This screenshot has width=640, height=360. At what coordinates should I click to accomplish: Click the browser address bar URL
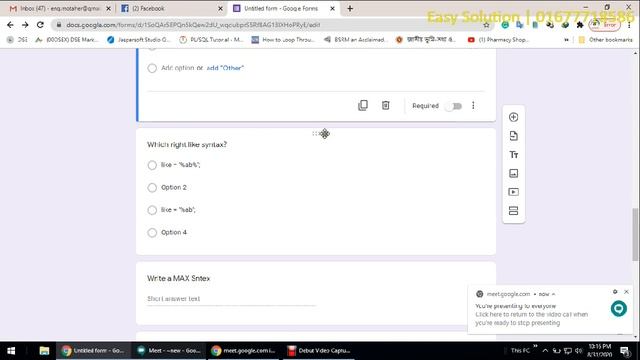click(x=193, y=25)
